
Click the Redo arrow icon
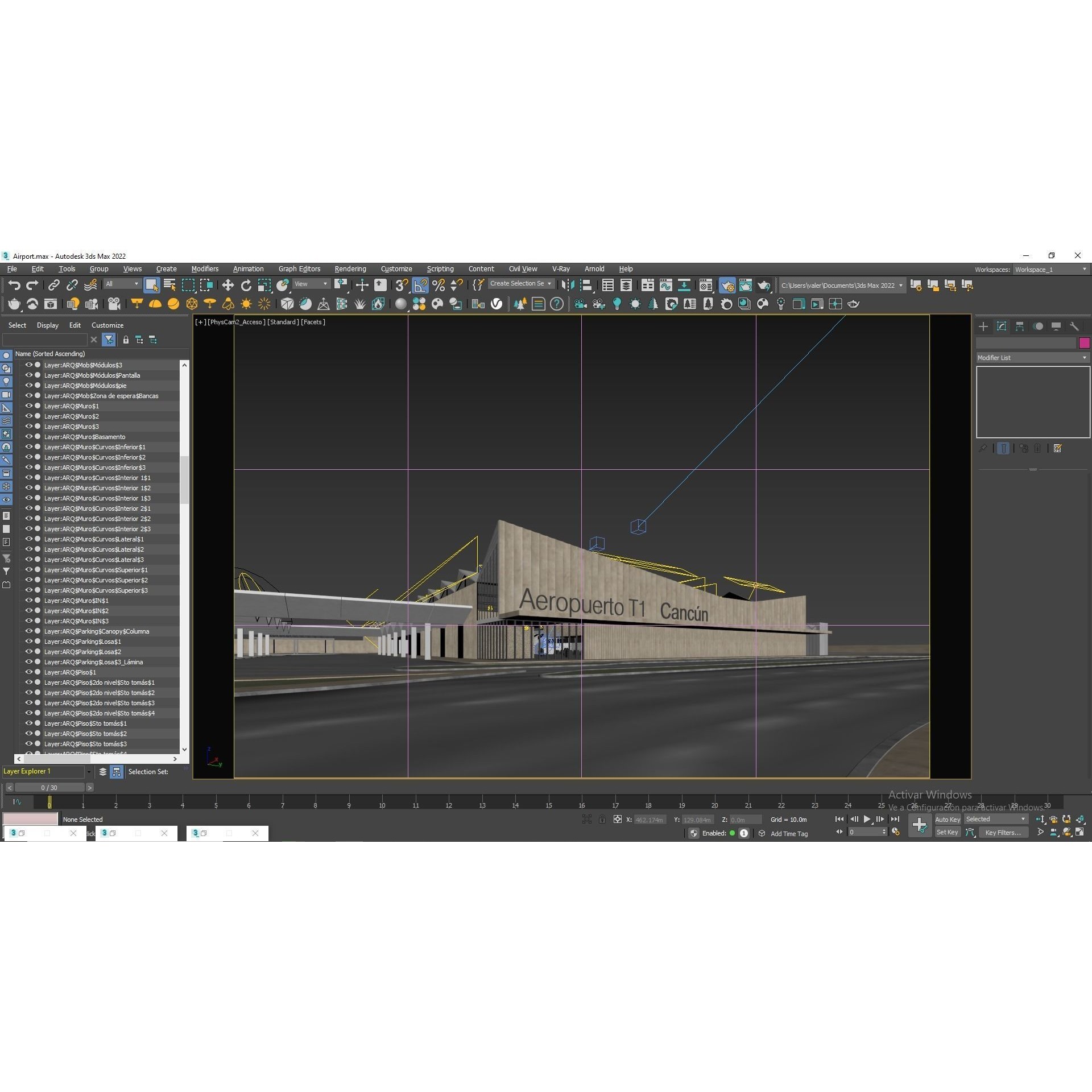pyautogui.click(x=32, y=285)
